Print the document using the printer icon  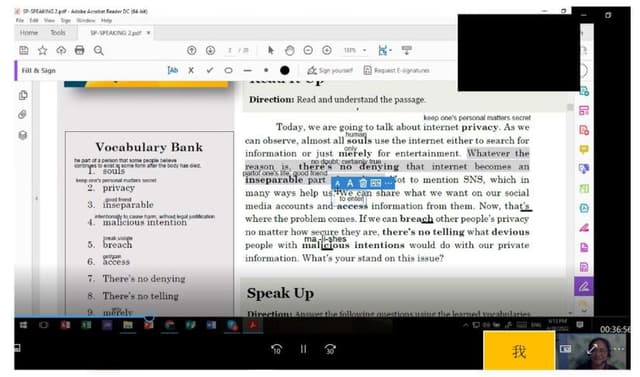point(80,50)
